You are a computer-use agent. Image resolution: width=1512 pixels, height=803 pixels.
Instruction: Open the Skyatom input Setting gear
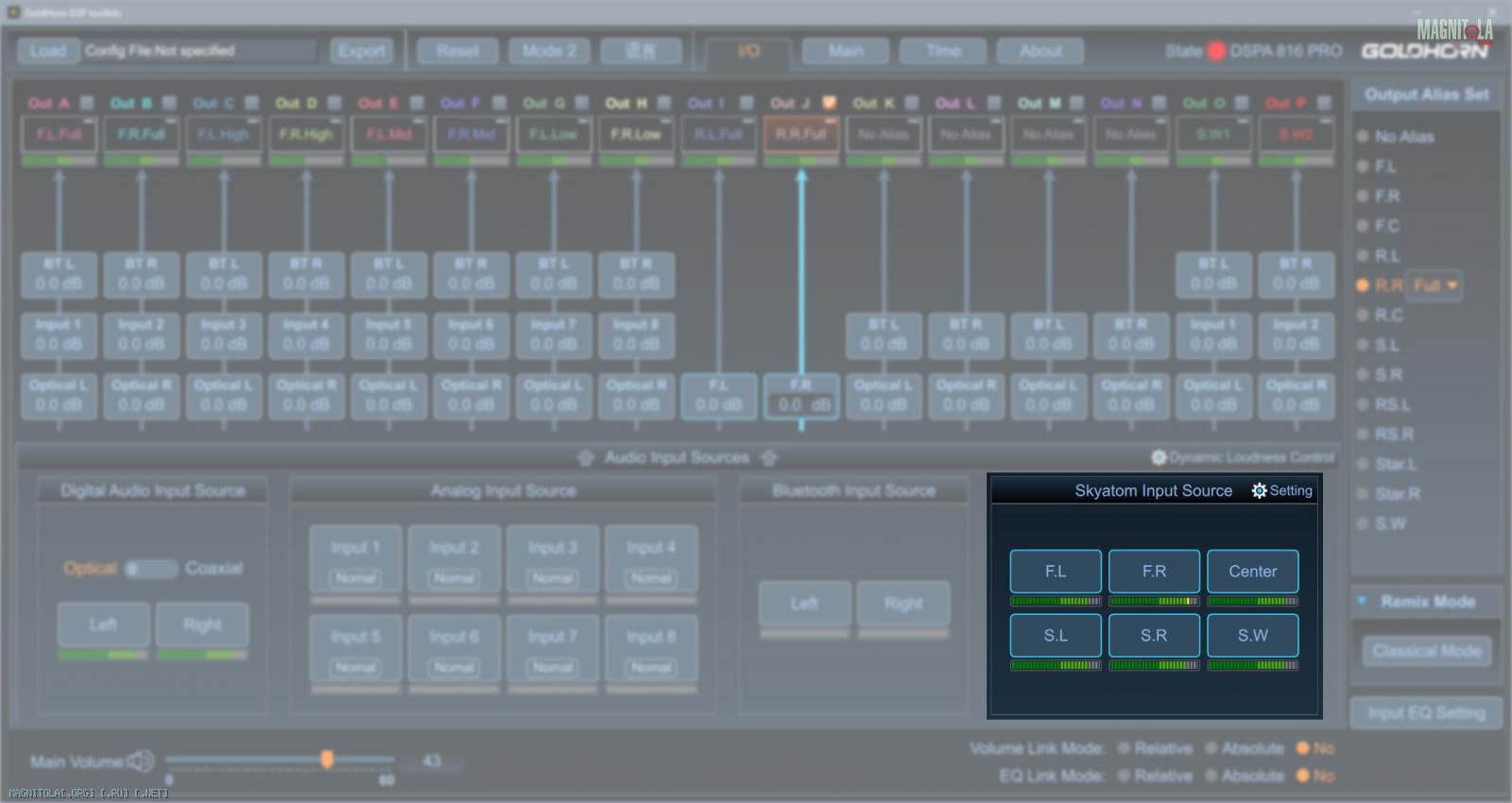click(x=1281, y=490)
